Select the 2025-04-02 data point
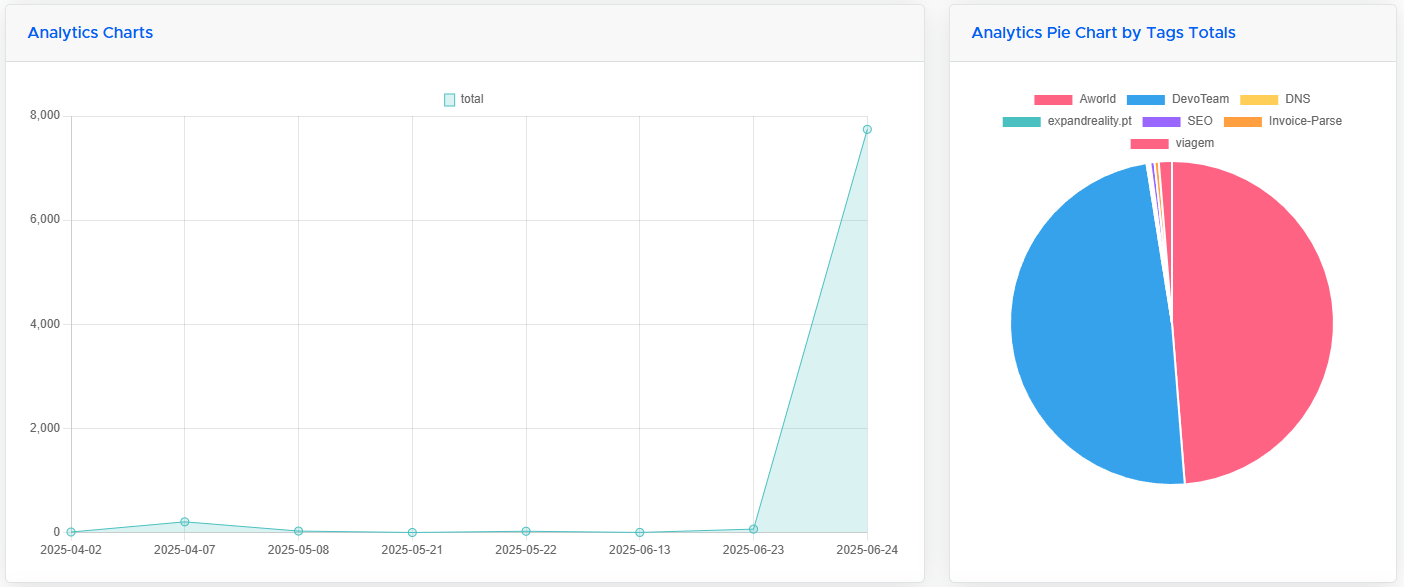Screen dimensions: 1404x587 coord(71,532)
